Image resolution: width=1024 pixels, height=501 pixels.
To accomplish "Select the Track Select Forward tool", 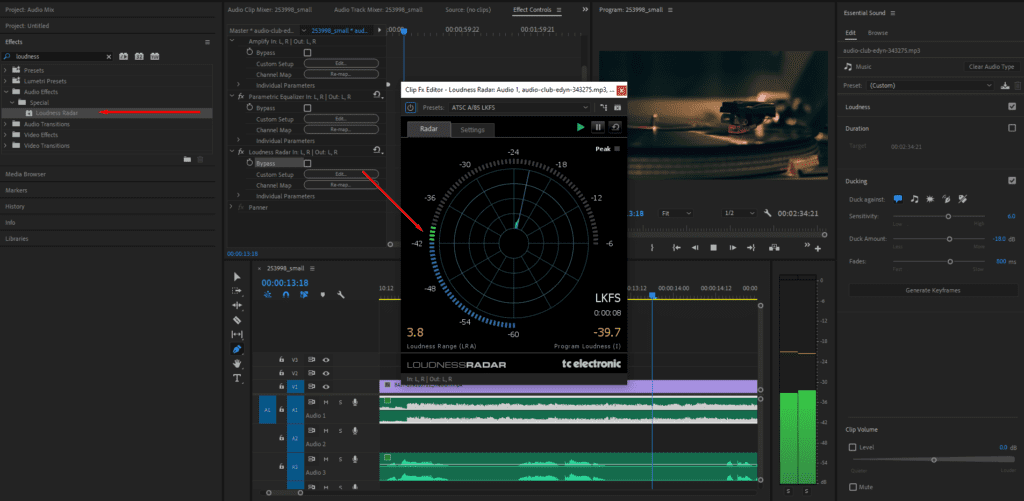I will [x=237, y=291].
